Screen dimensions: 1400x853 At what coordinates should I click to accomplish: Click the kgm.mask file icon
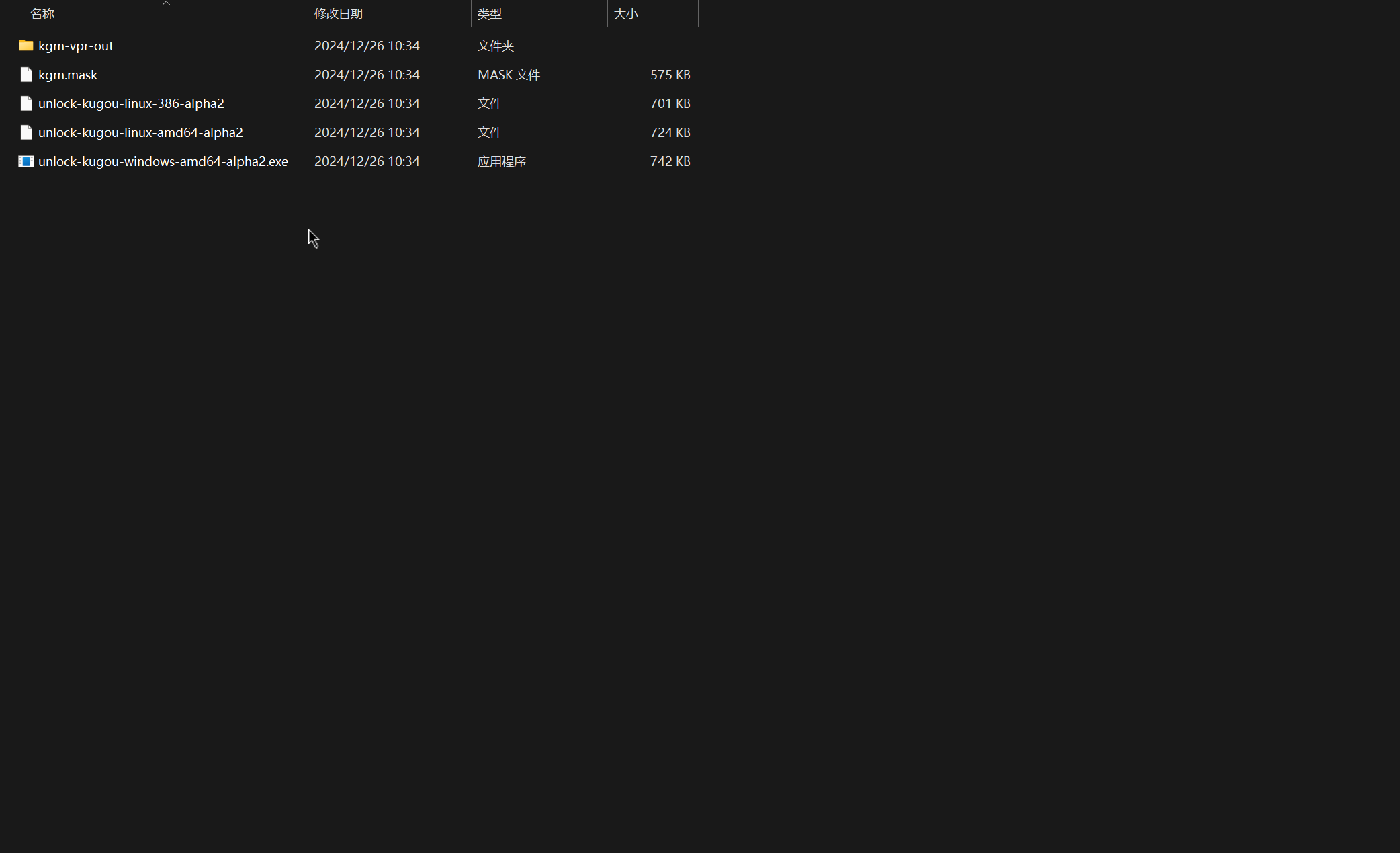tap(26, 75)
